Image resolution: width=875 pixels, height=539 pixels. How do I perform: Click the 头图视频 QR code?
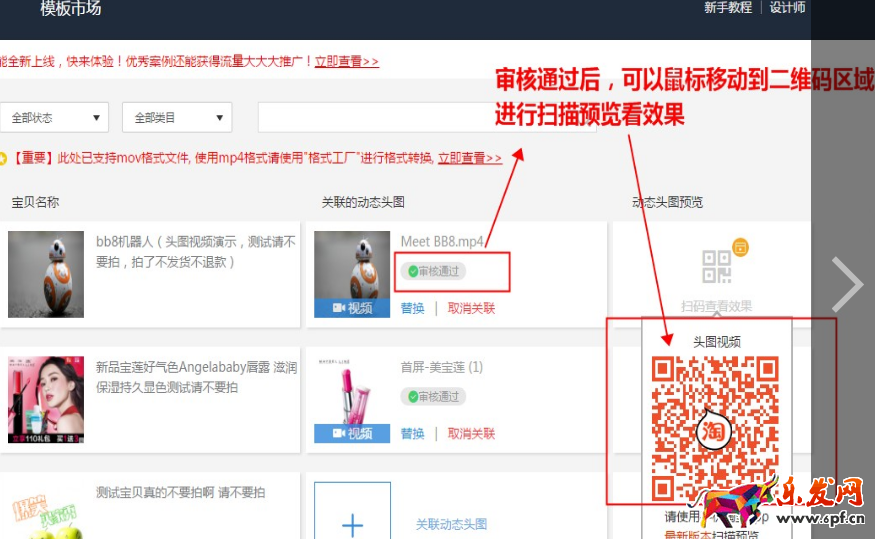point(715,429)
